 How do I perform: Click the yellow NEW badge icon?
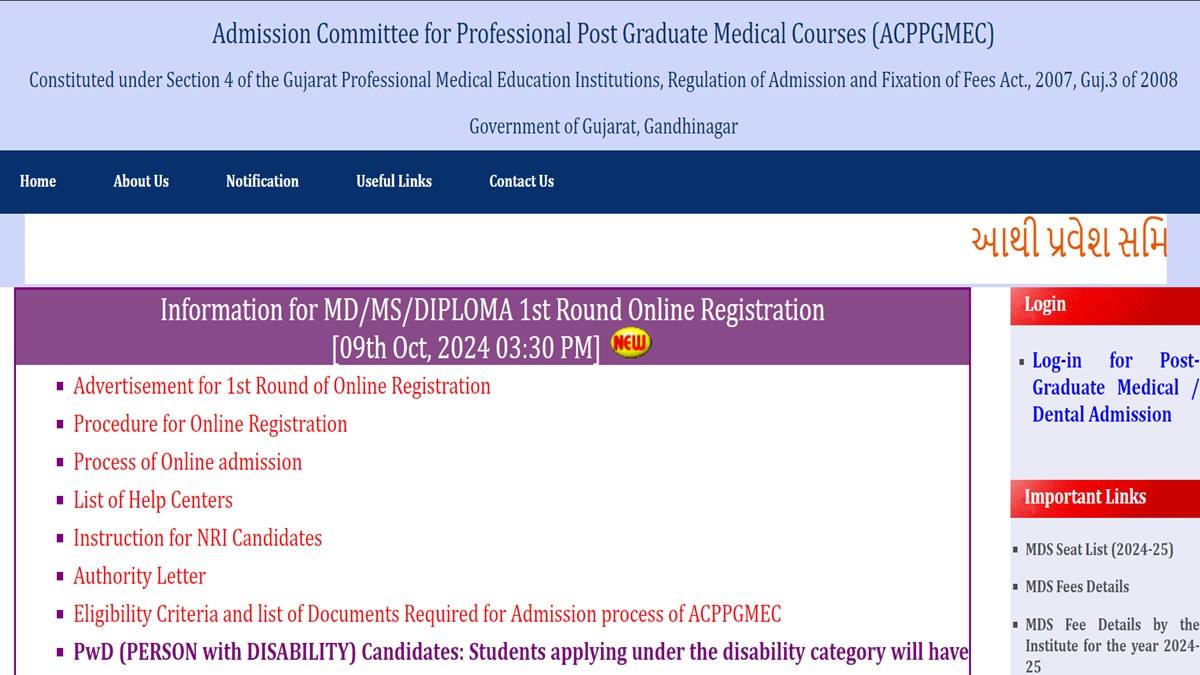click(630, 344)
